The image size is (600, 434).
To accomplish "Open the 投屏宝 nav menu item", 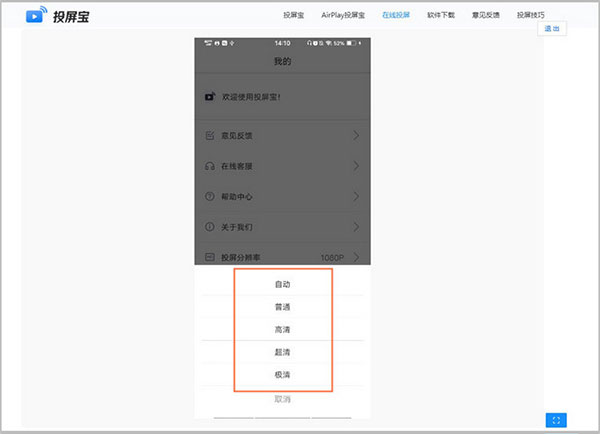I will tap(293, 15).
